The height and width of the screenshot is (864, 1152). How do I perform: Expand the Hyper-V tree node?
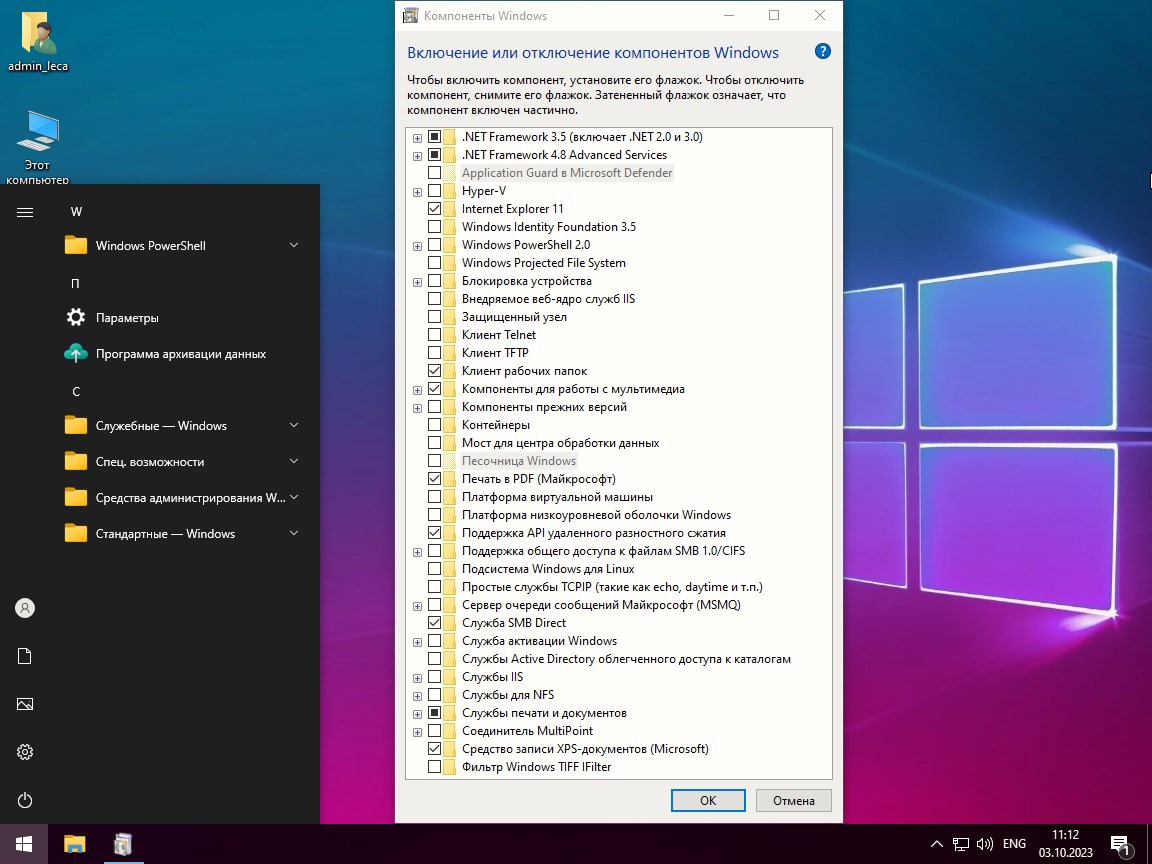tap(417, 191)
